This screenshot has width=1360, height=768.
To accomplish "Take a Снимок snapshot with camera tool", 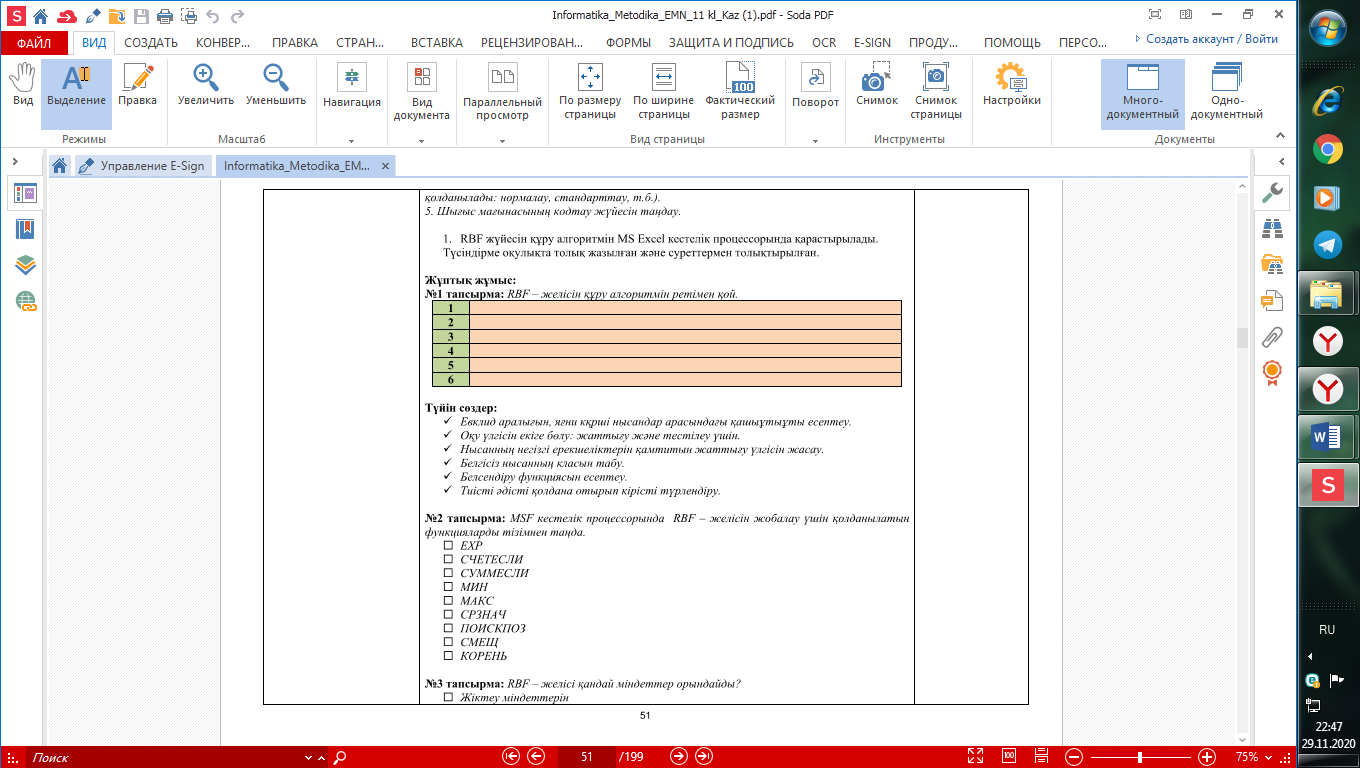I will click(x=877, y=84).
